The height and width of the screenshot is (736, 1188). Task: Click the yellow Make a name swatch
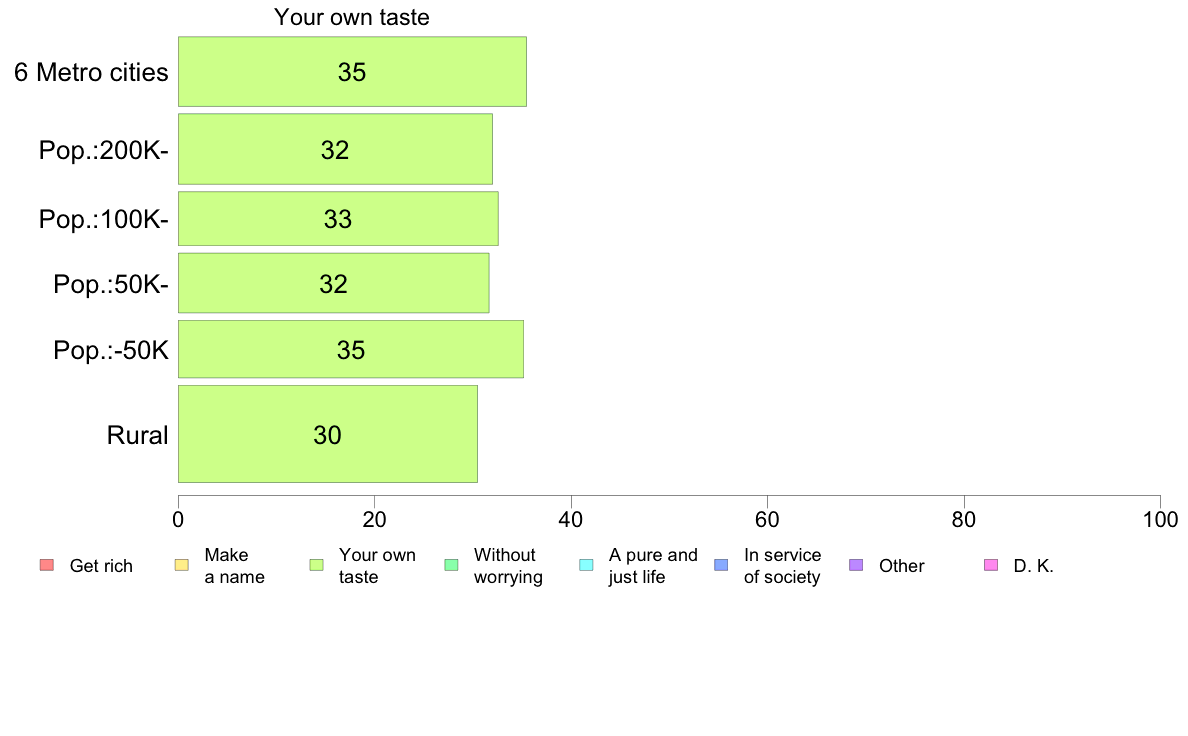tap(182, 565)
